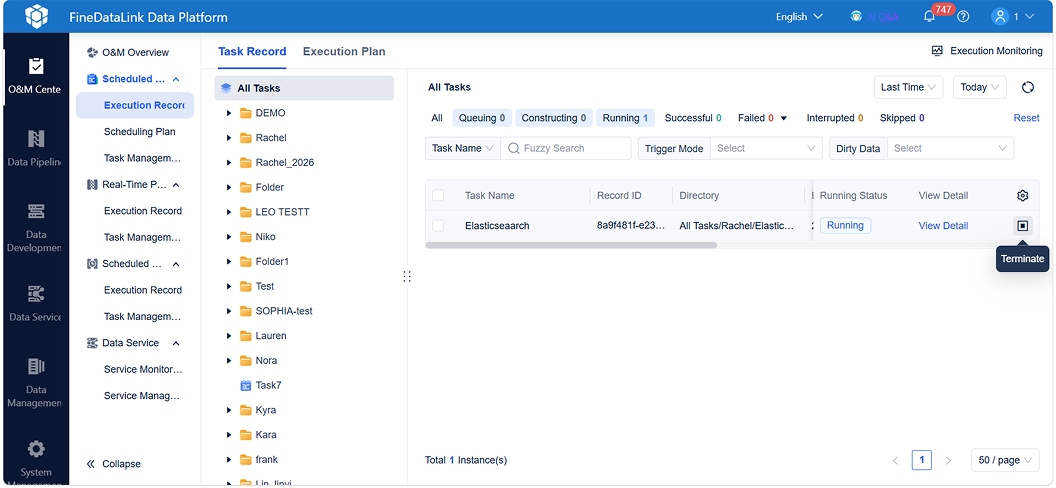Go to the next page arrow
Viewport: 1056px width, 488px height.
point(948,461)
